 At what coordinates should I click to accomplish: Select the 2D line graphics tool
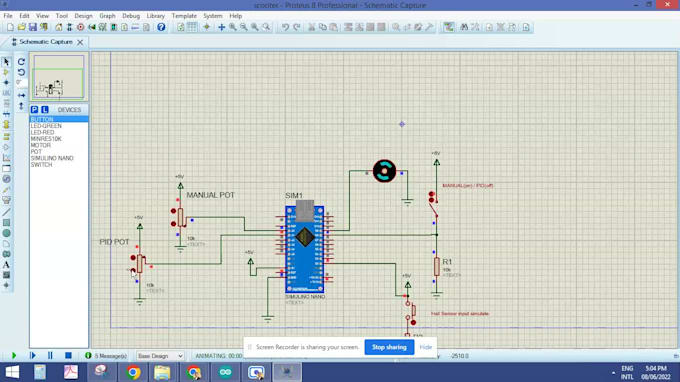click(x=6, y=212)
